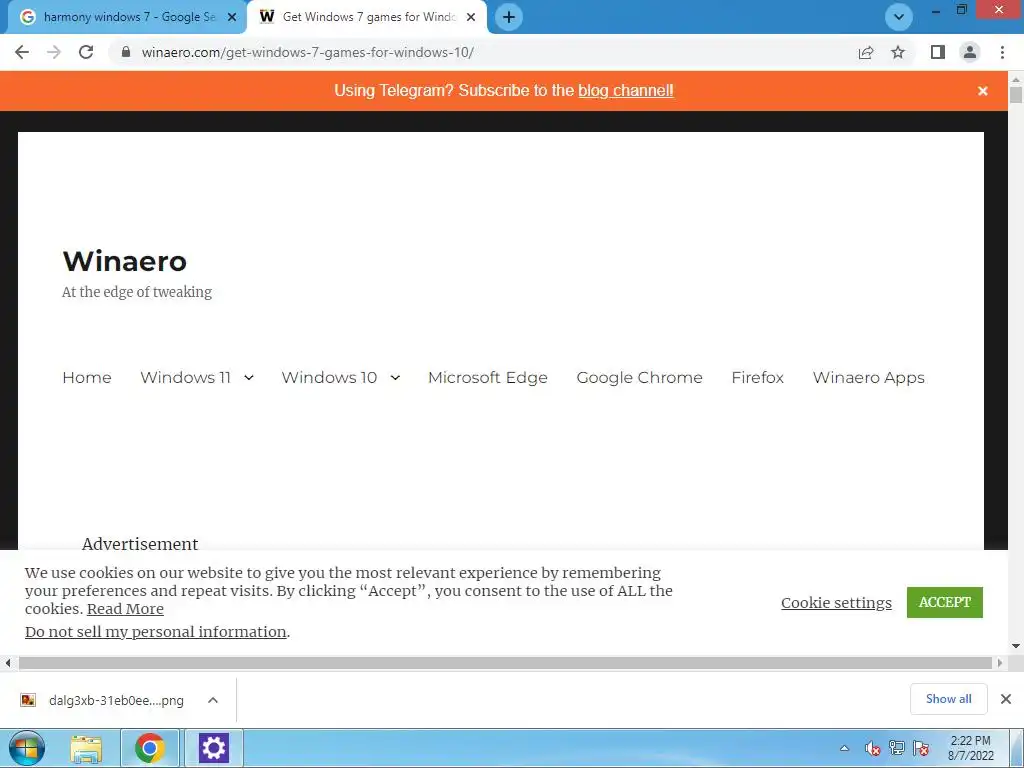Click the downloaded png file icon
Screen dimensions: 1024x768
point(28,700)
